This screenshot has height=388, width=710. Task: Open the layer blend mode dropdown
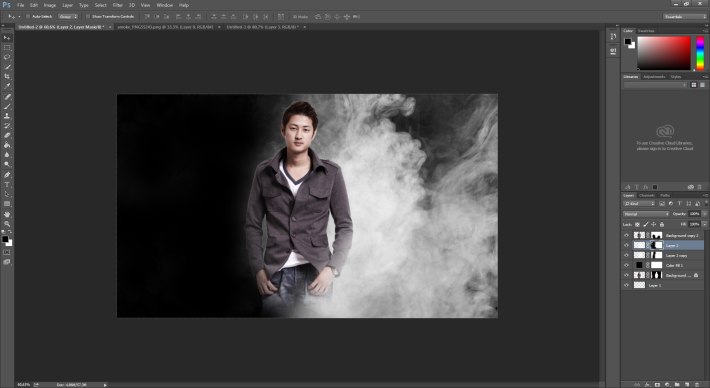click(646, 214)
